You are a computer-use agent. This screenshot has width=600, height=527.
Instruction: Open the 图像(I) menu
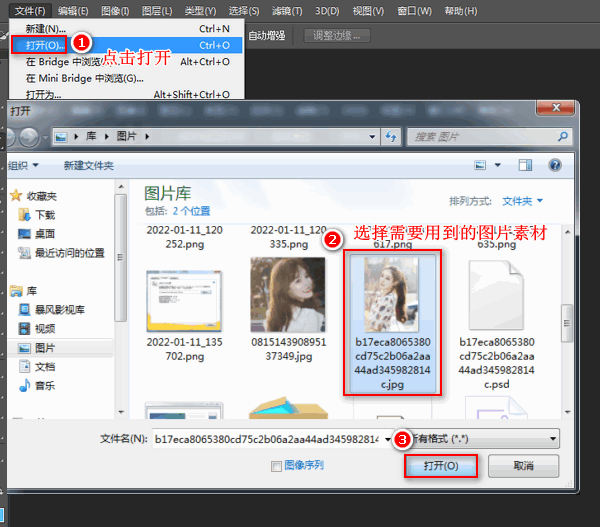[x=115, y=11]
